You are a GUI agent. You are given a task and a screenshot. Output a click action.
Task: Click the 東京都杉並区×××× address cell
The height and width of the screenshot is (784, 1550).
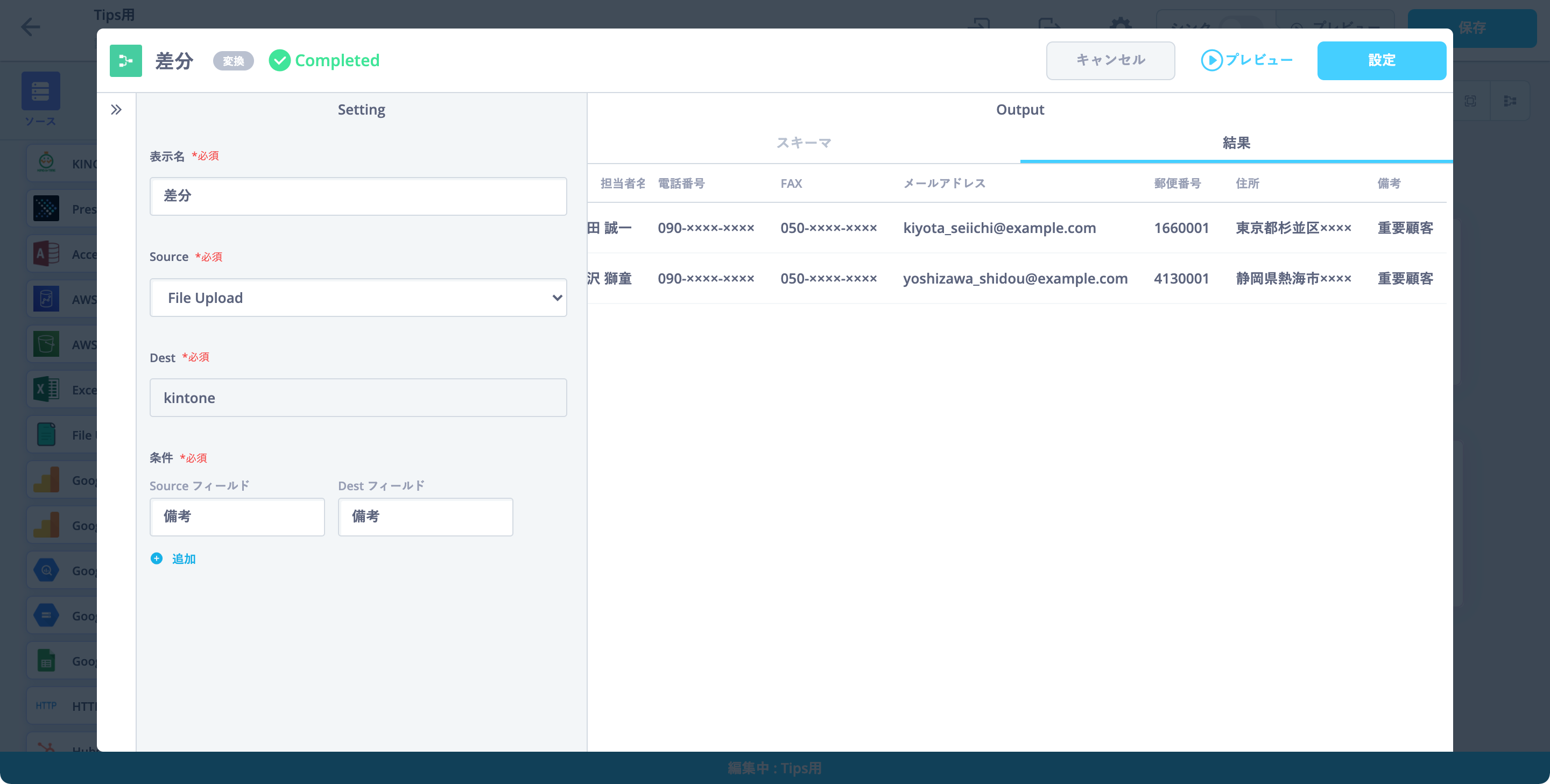click(1294, 228)
